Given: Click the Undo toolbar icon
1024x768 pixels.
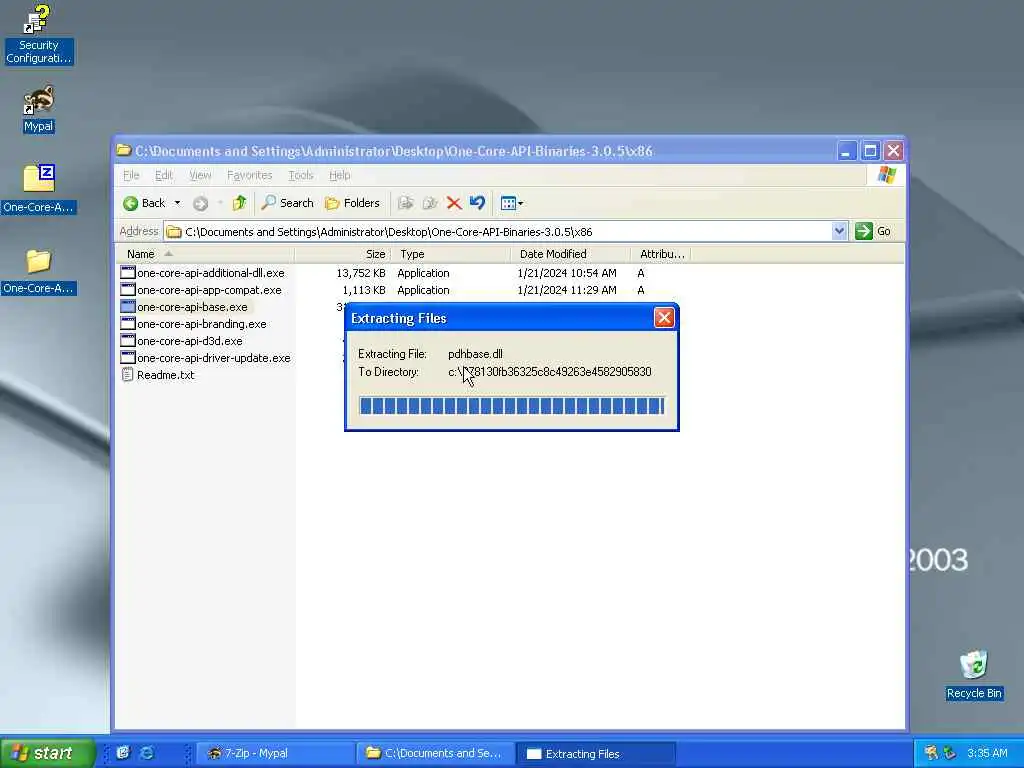Looking at the screenshot, I should coord(477,203).
